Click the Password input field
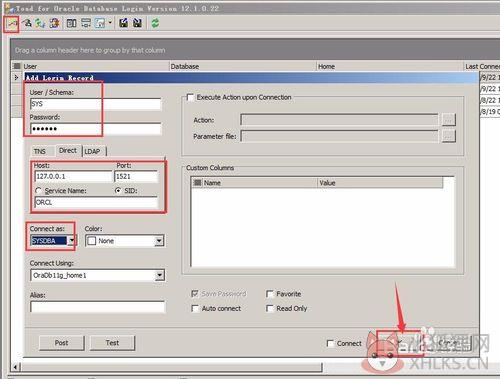Screen dimensions: 500x379 tap(95, 129)
